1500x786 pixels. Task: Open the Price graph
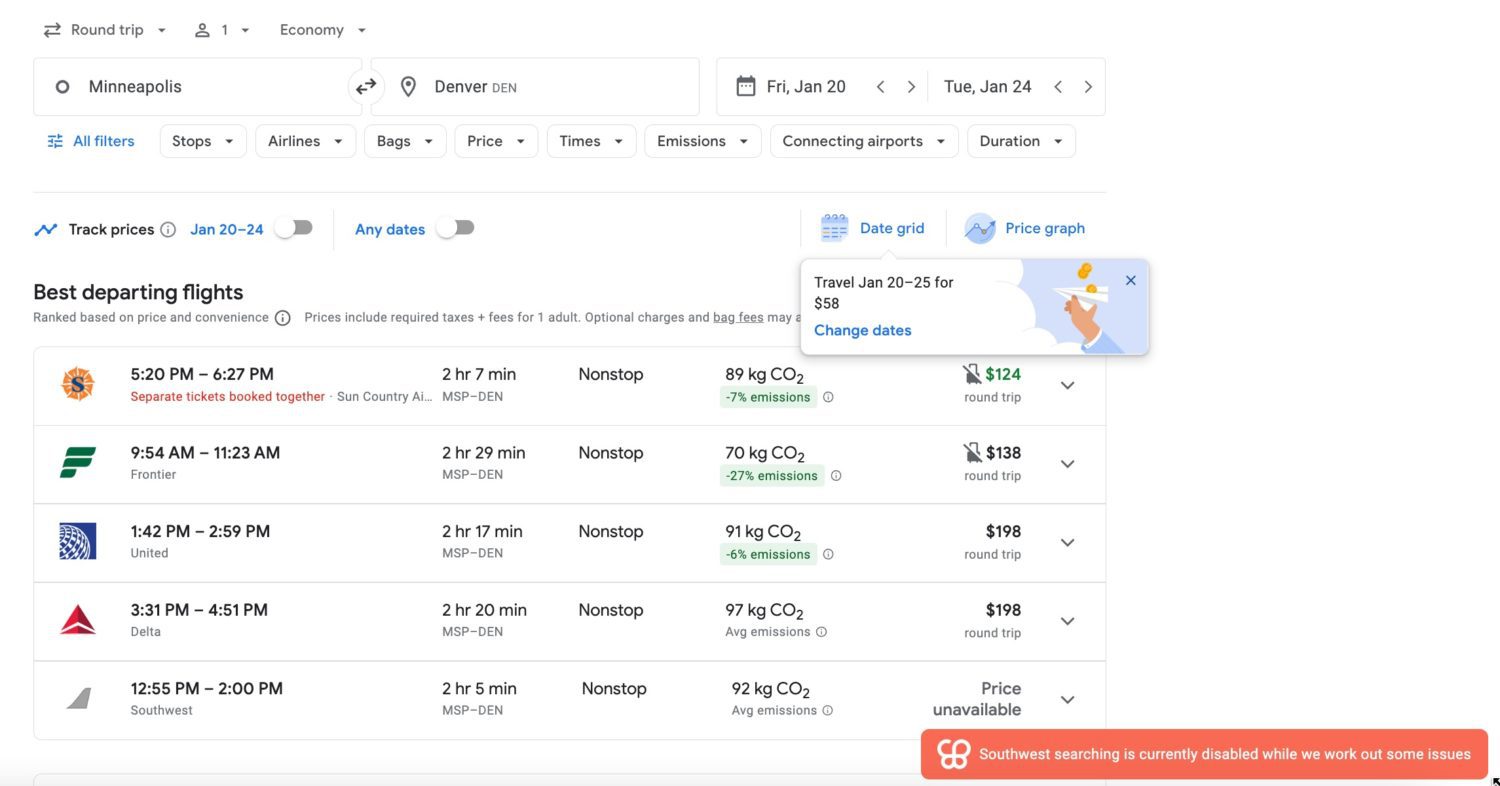(1025, 228)
